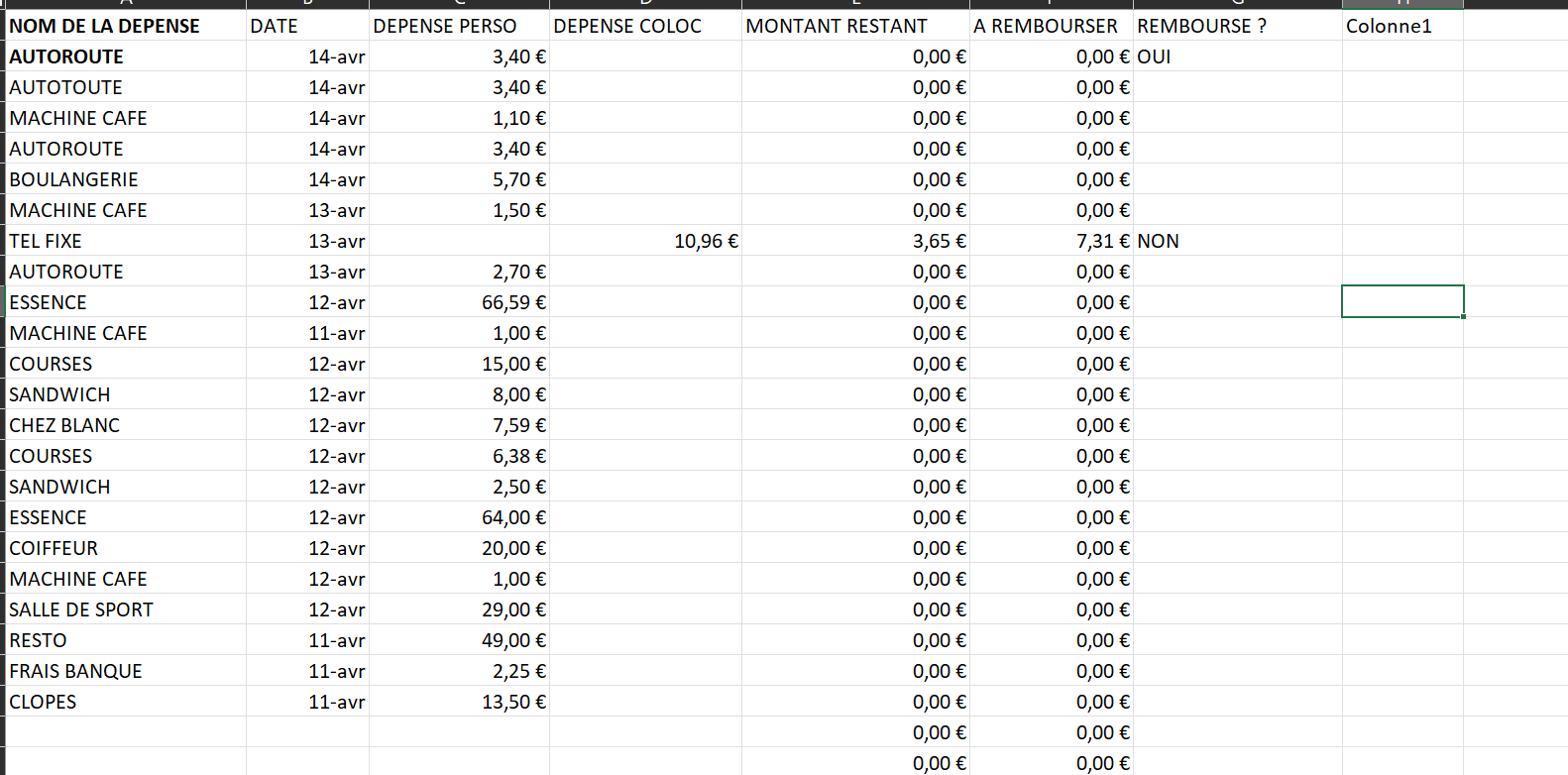The height and width of the screenshot is (775, 1568).
Task: Click the 6,38 € expense cell
Action: point(459,456)
